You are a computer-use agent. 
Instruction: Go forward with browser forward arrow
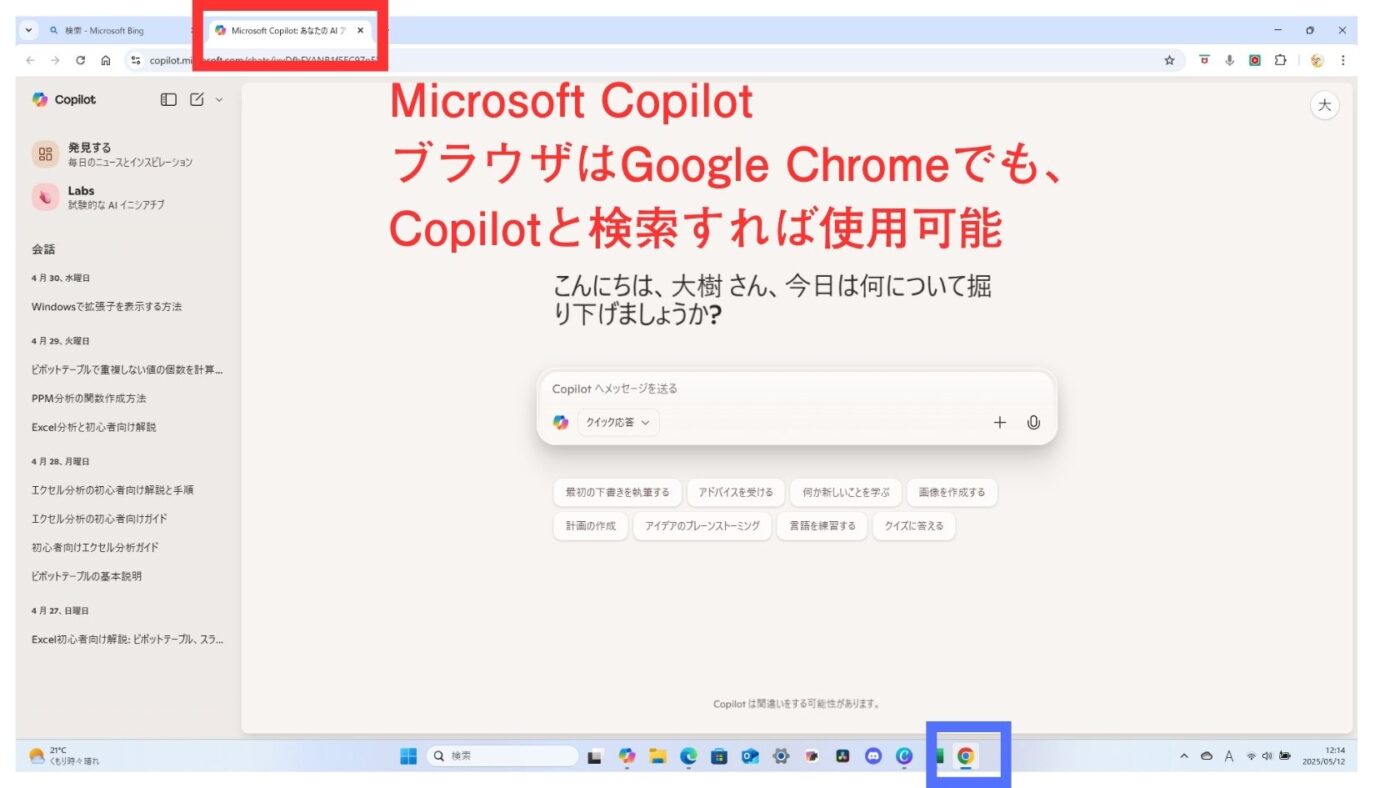pos(54,60)
